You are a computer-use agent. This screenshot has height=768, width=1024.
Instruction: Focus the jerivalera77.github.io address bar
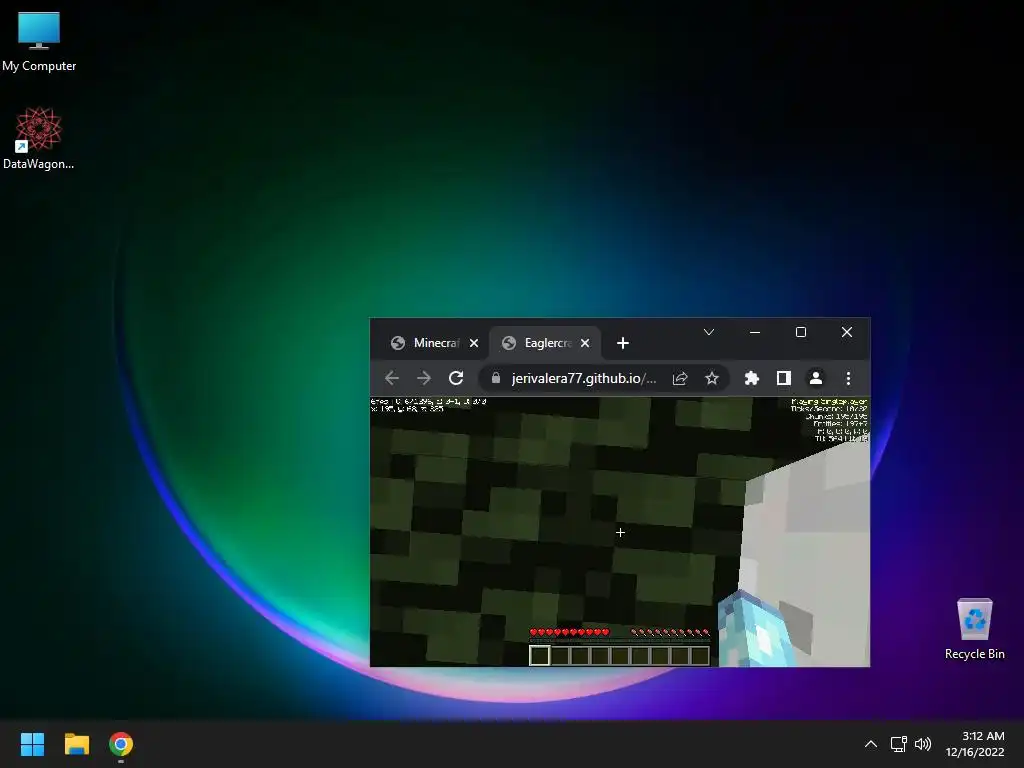coord(584,378)
